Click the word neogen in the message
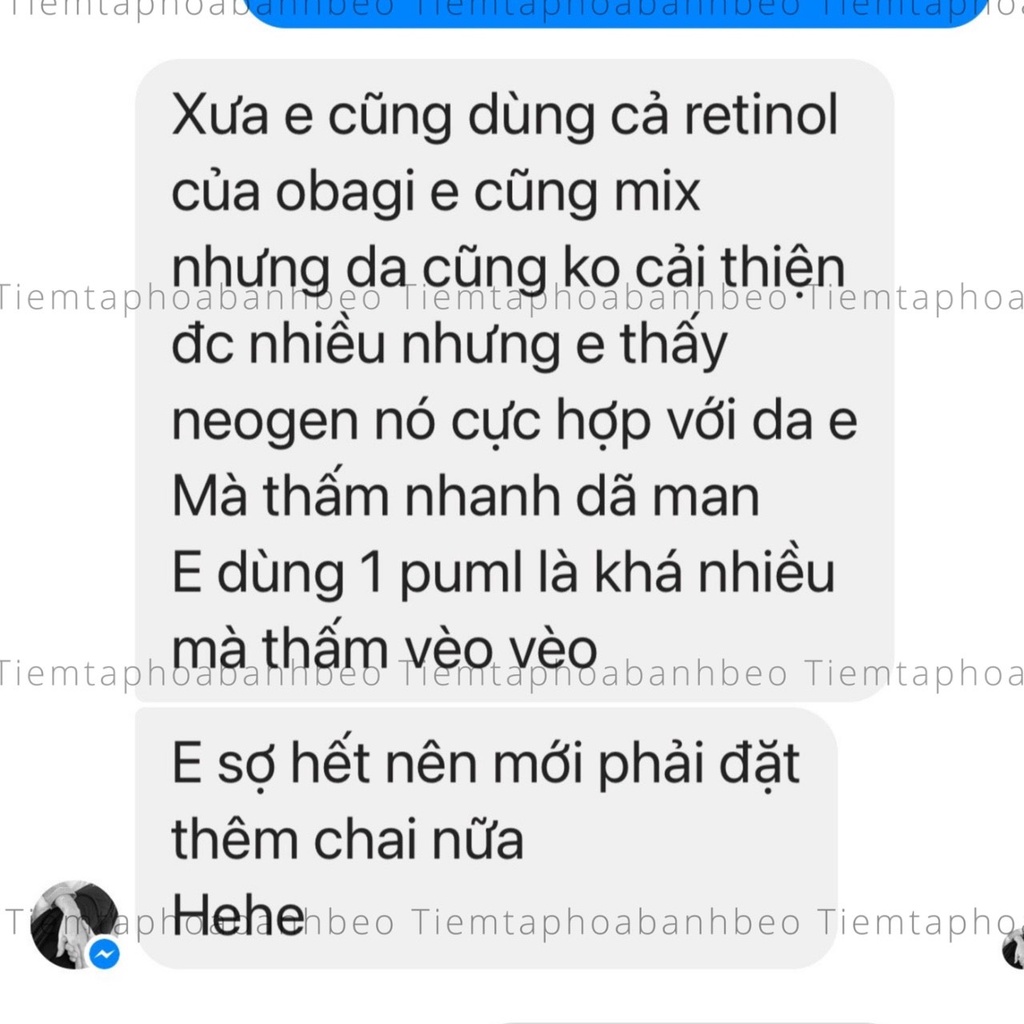Viewport: 1024px width, 1024px height. pos(264,423)
